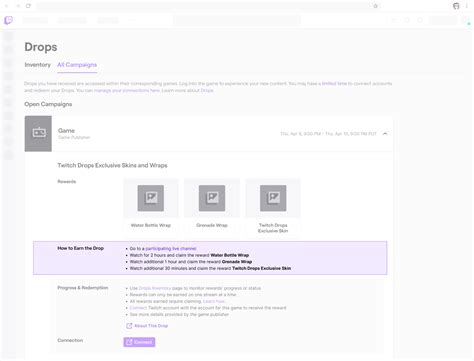
Task: Click the browser profile avatar icon
Action: coord(456,6)
